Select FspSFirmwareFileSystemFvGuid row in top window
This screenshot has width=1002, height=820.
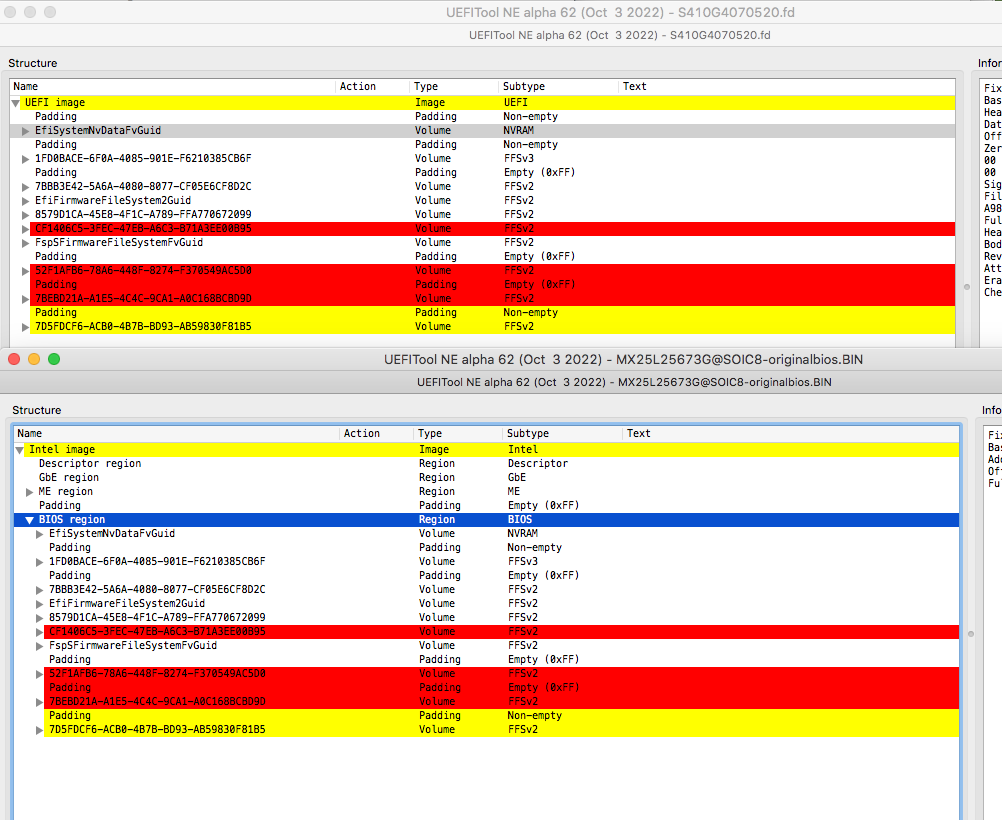tap(483, 243)
